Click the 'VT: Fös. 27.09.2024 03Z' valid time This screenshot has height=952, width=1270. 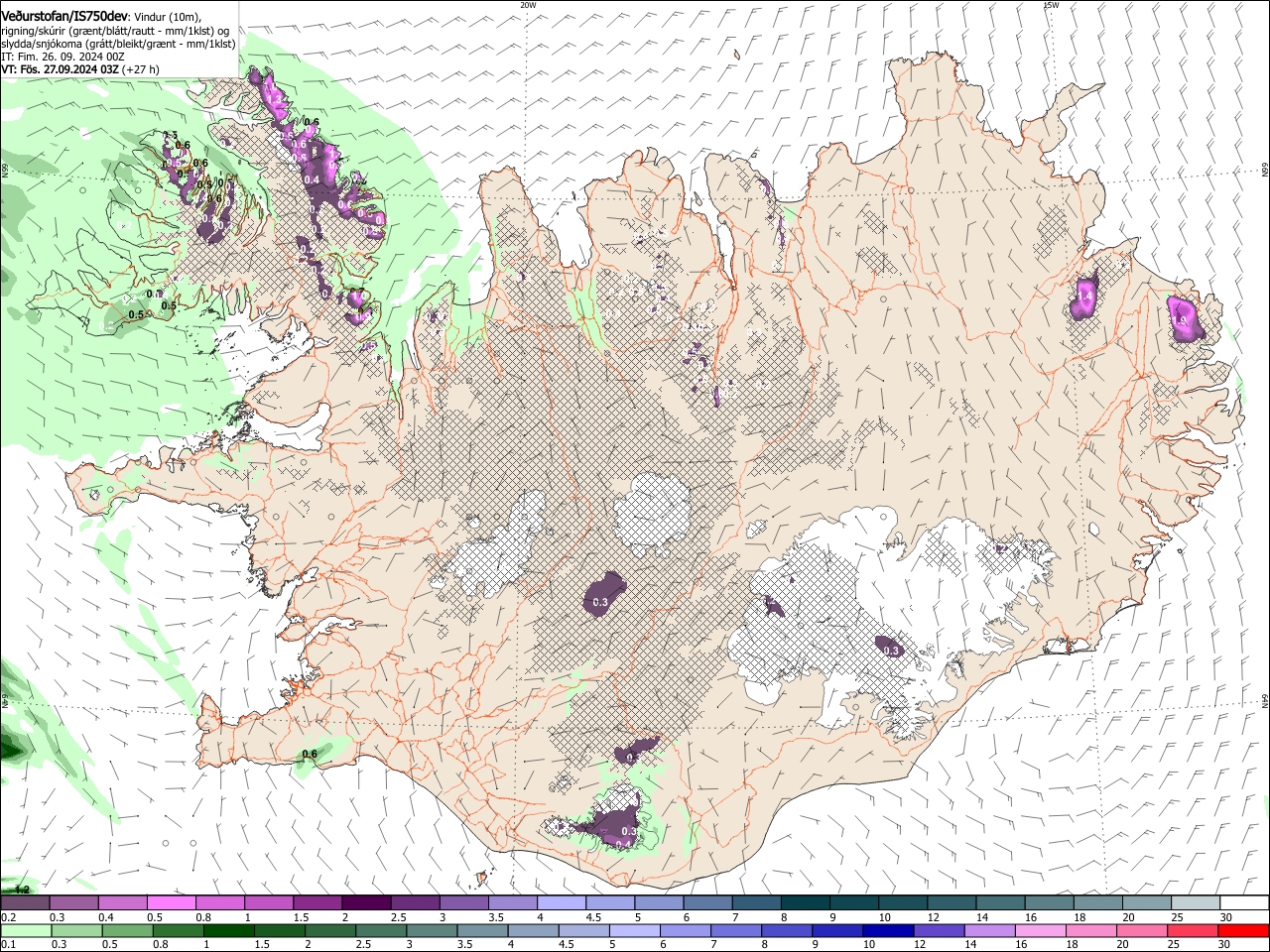click(60, 69)
